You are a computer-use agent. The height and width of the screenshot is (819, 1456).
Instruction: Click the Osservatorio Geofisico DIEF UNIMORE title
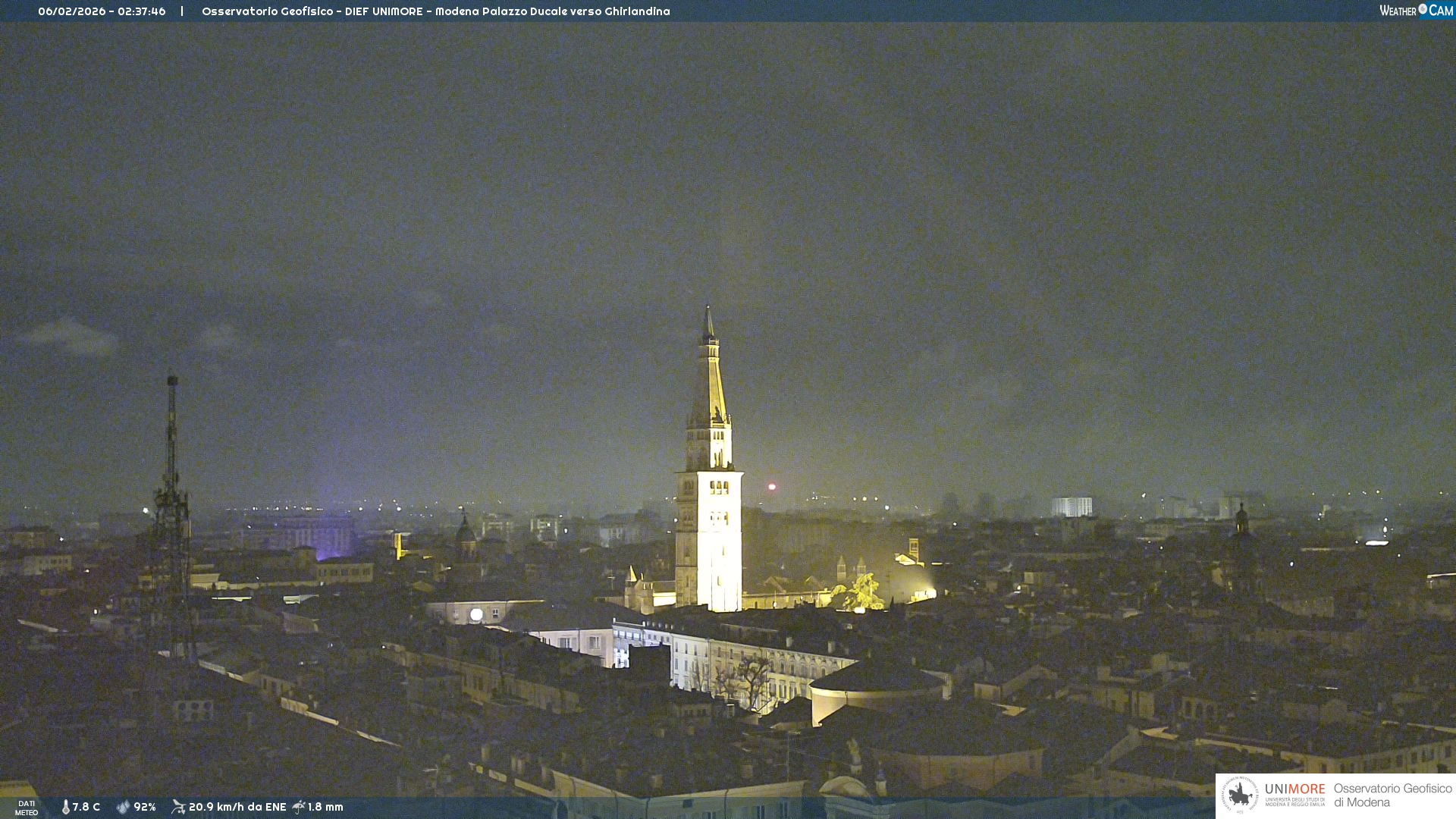pos(435,11)
